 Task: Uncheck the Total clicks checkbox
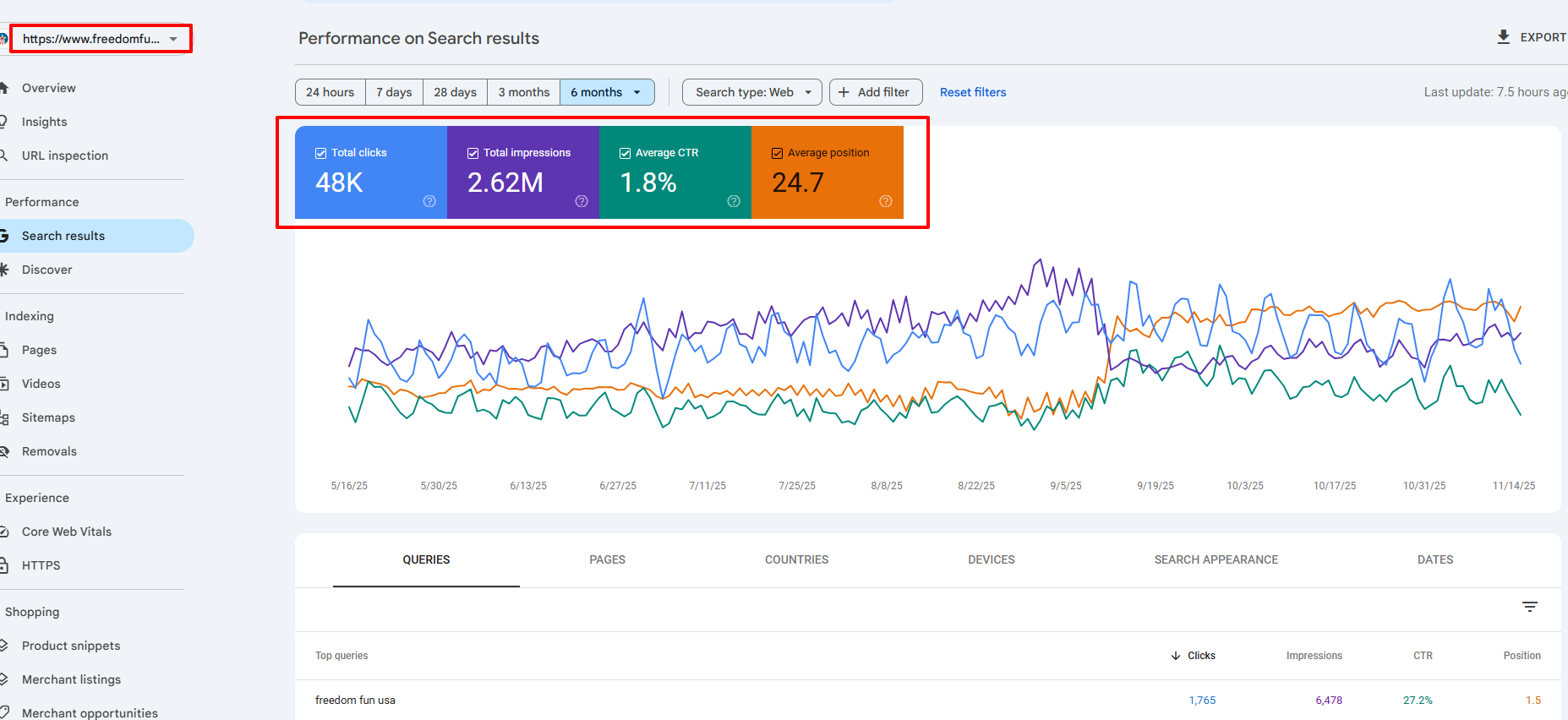point(321,153)
